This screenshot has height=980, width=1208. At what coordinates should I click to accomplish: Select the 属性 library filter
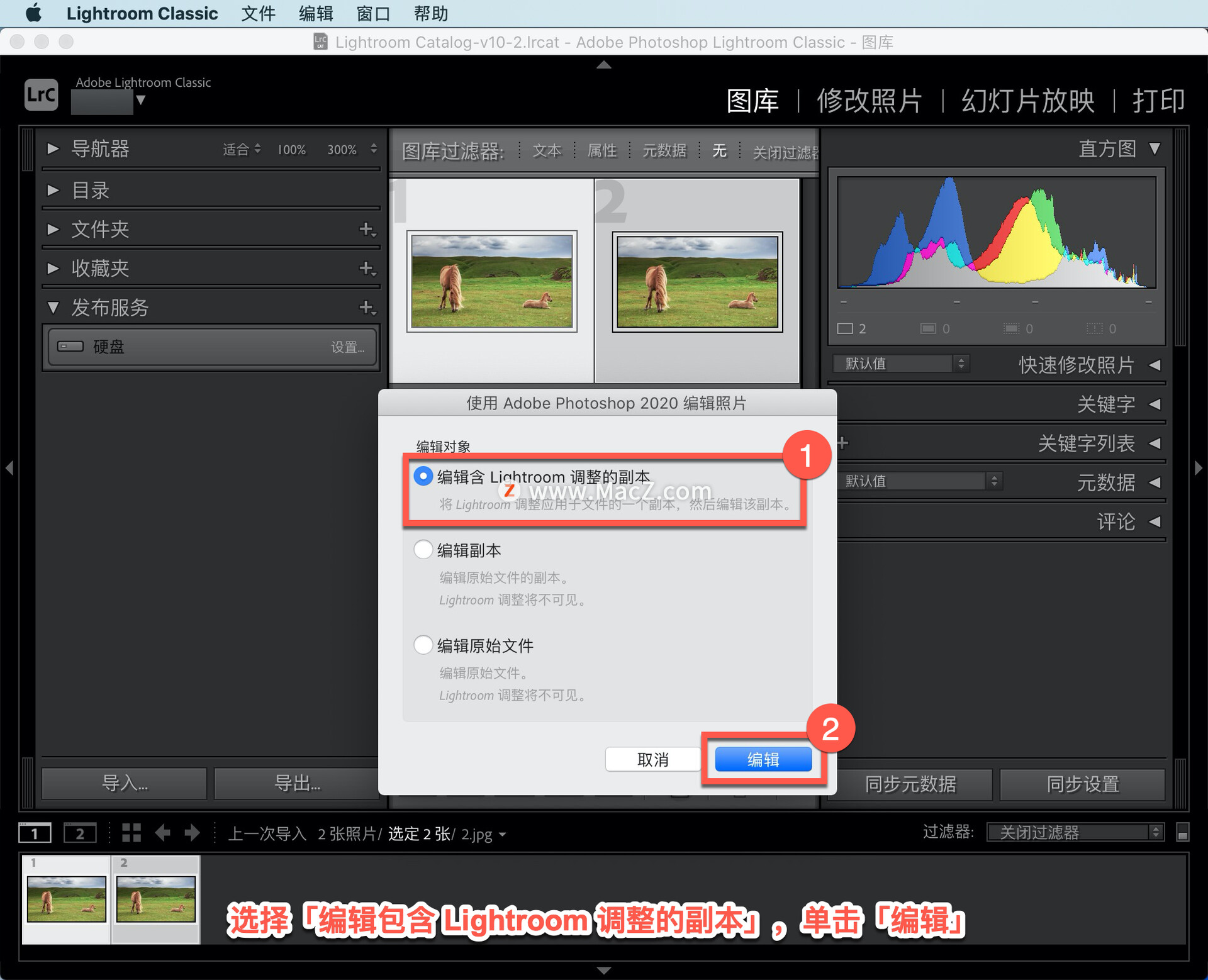tap(602, 150)
